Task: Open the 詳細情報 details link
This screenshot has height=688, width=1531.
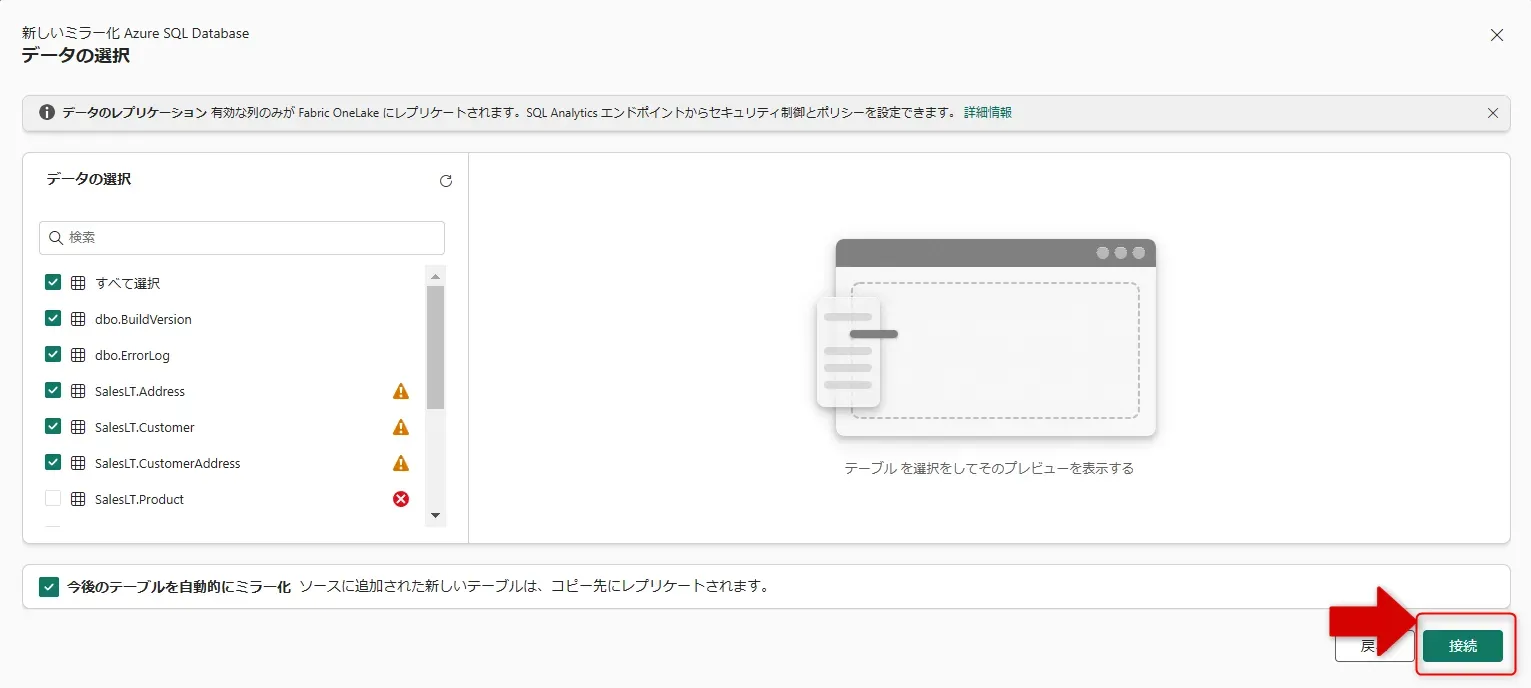Action: click(987, 111)
